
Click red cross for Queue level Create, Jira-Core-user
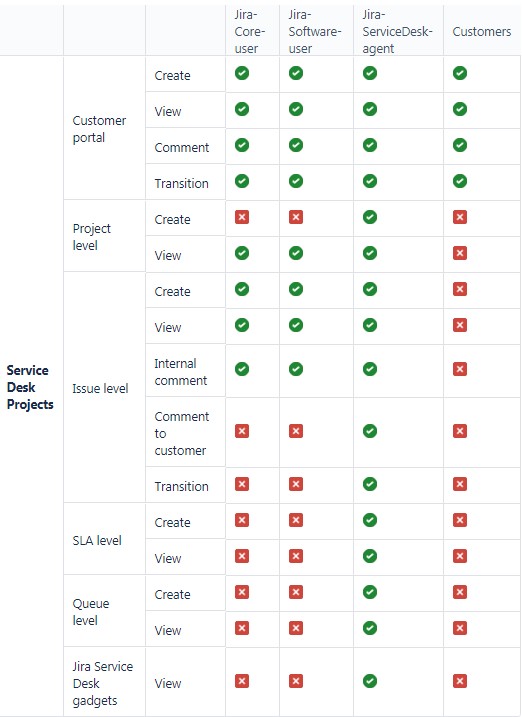[242, 592]
